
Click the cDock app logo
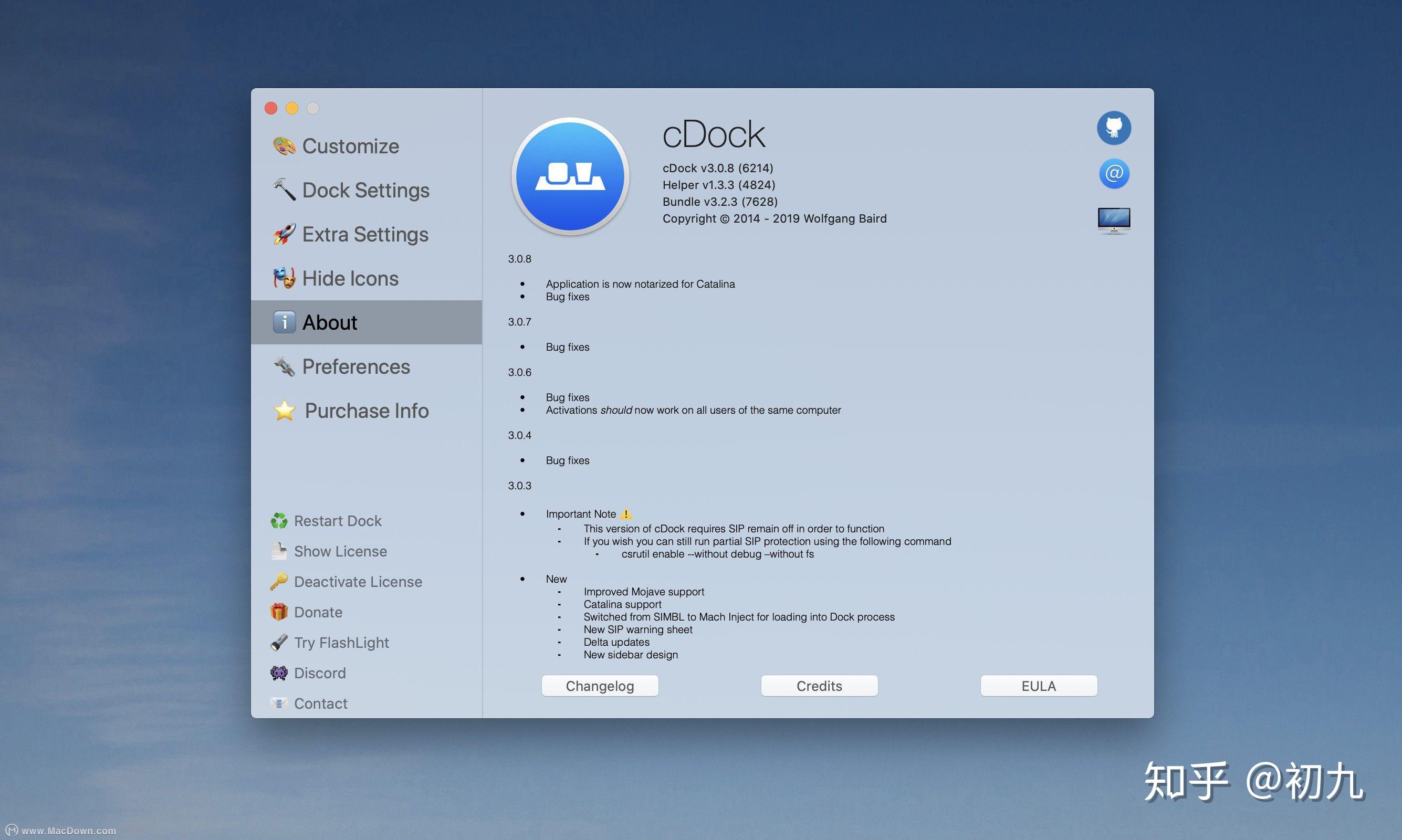[x=571, y=176]
